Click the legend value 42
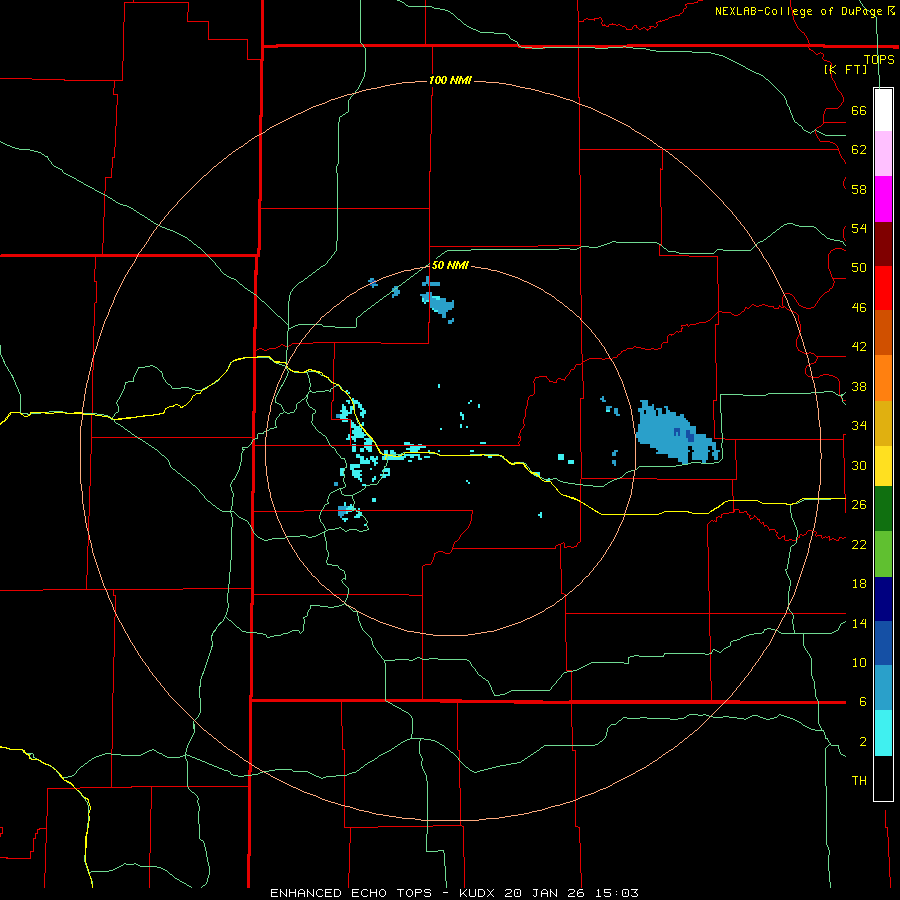 (859, 347)
